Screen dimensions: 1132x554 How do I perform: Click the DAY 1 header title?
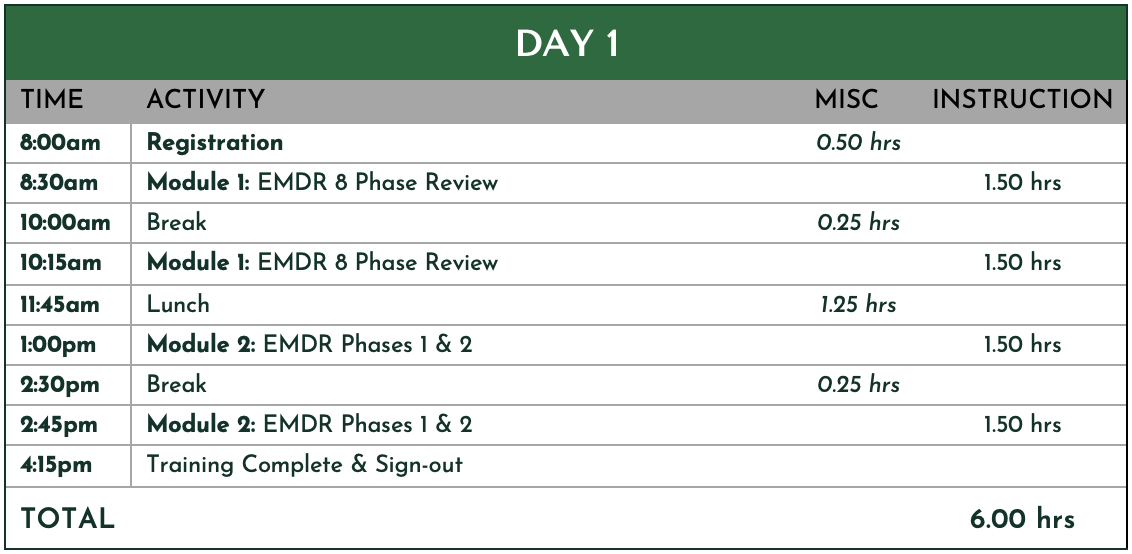(x=567, y=45)
